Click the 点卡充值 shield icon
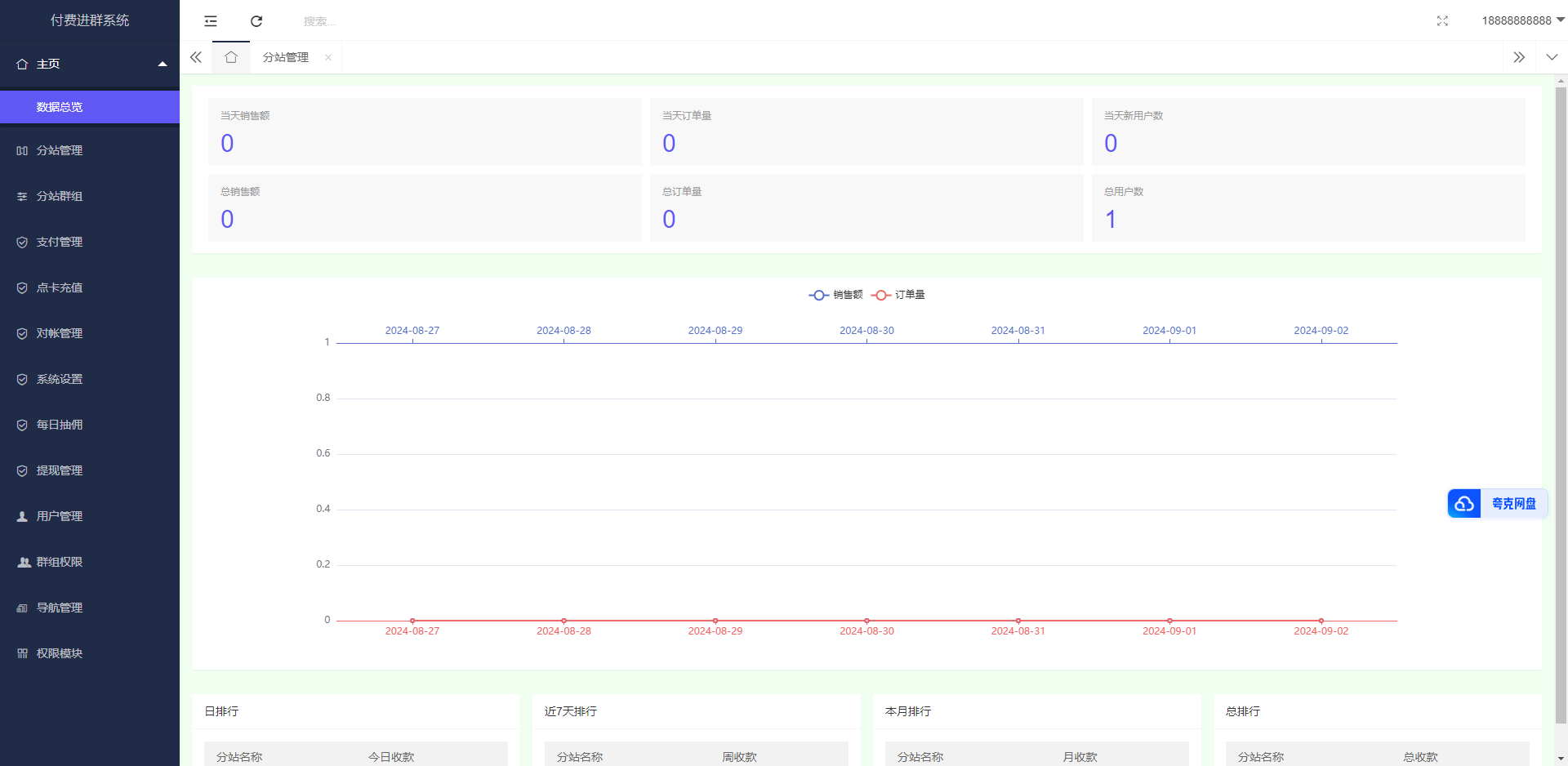 22,287
